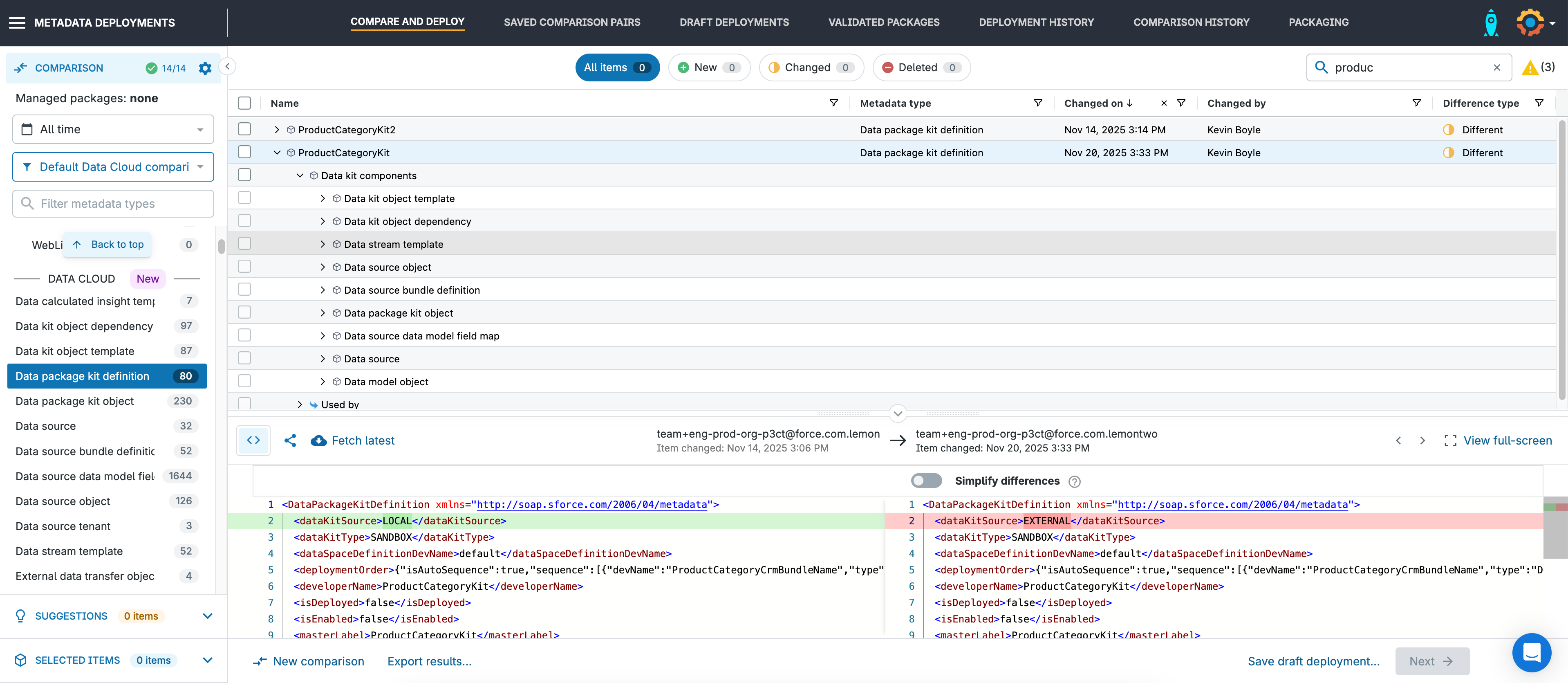Click Save draft deployment link
The width and height of the screenshot is (1568, 683).
click(1313, 661)
